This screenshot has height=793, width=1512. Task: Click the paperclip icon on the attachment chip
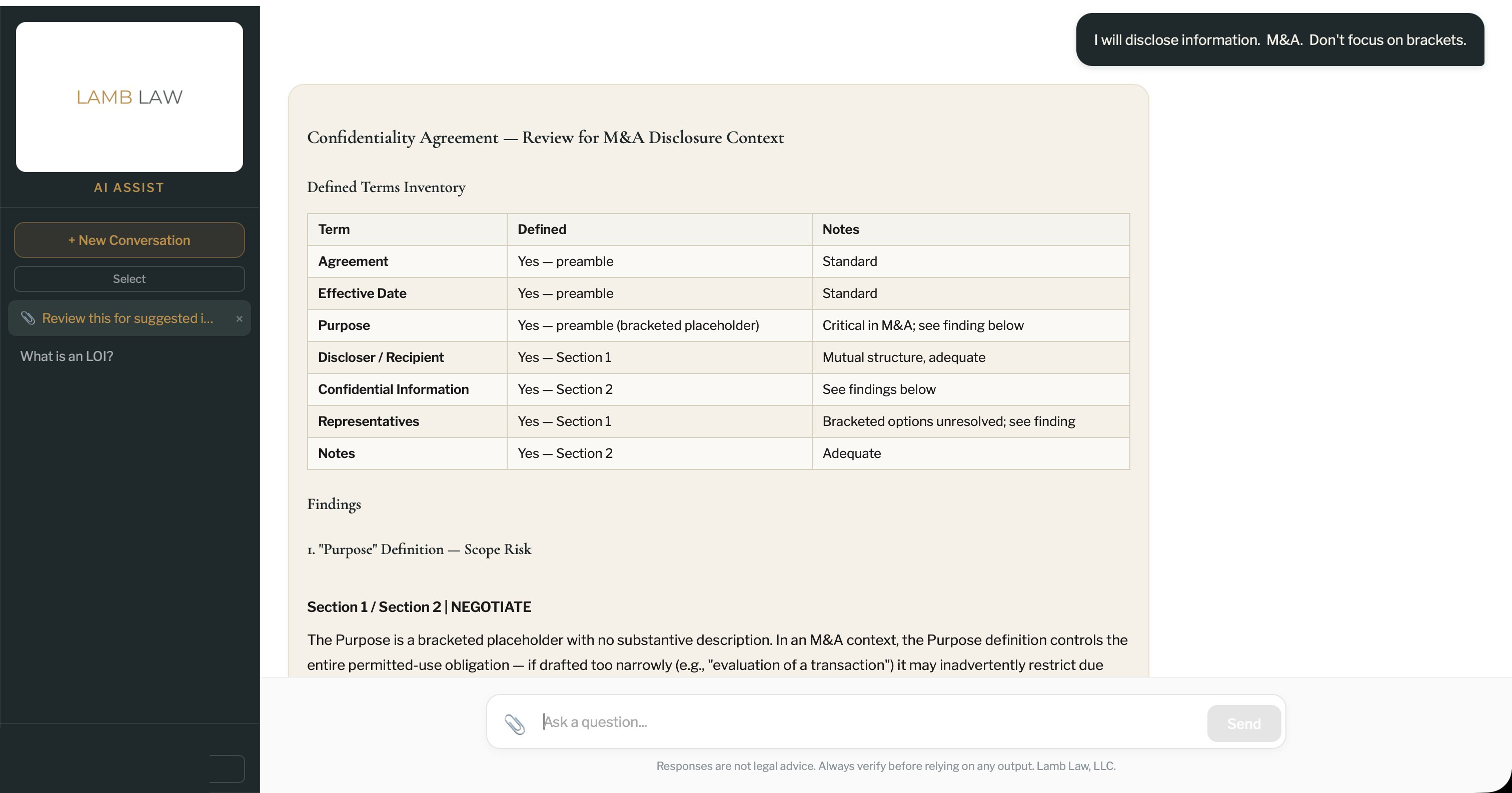(29, 318)
